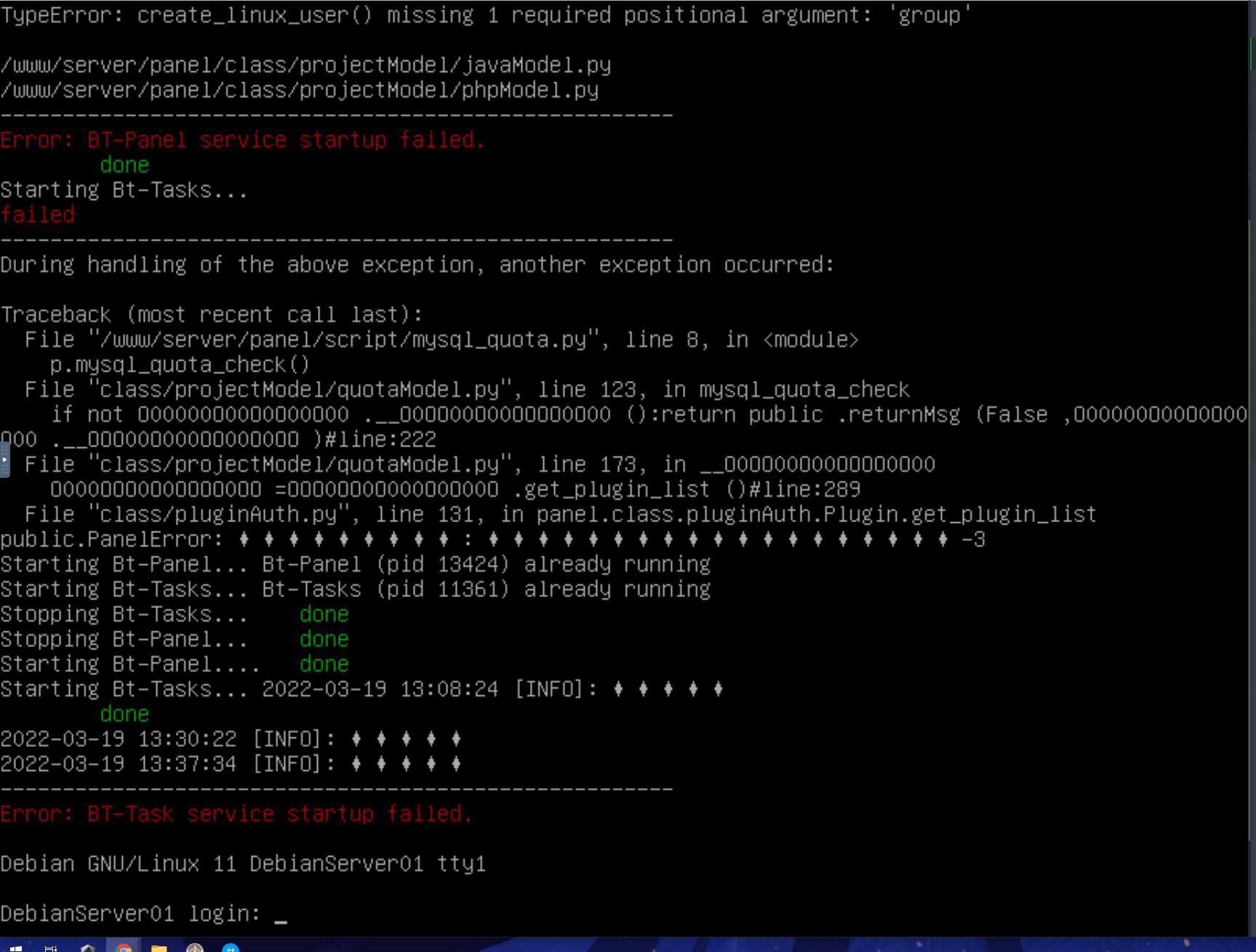Open File Explorer from the taskbar
1256x952 pixels.
click(159, 946)
